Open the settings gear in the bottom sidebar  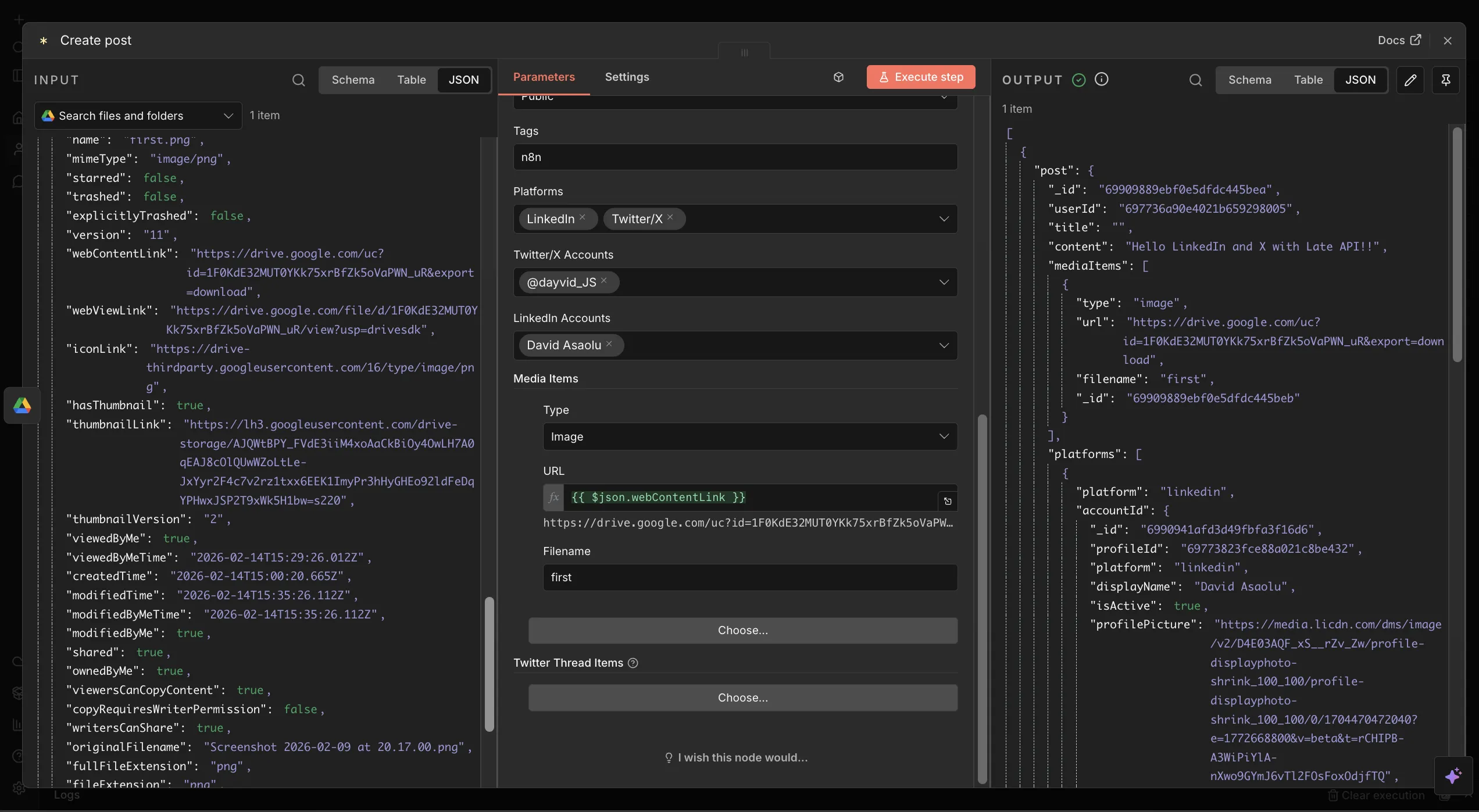18,788
